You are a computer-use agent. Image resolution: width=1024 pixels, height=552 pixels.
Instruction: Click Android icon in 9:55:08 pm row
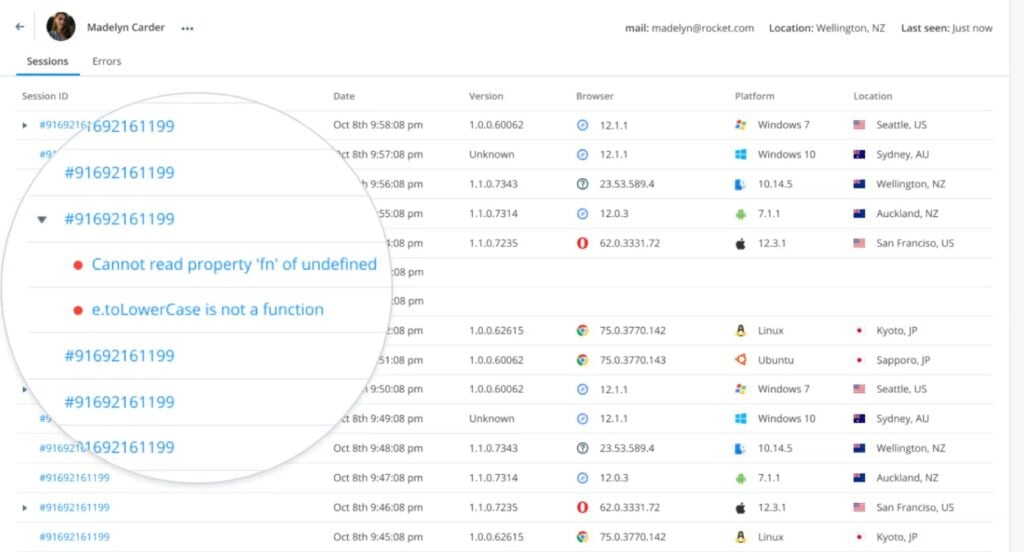point(741,214)
